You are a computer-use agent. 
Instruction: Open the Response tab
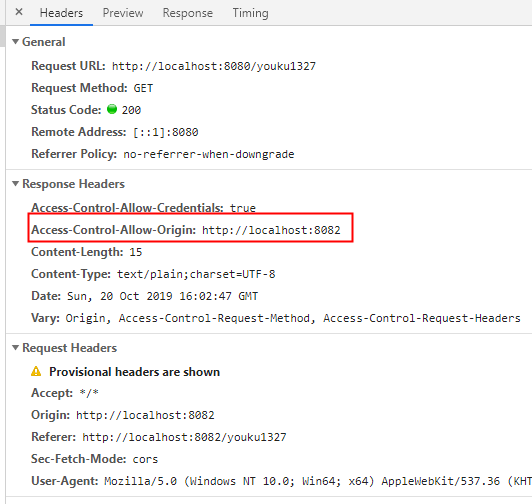click(188, 13)
